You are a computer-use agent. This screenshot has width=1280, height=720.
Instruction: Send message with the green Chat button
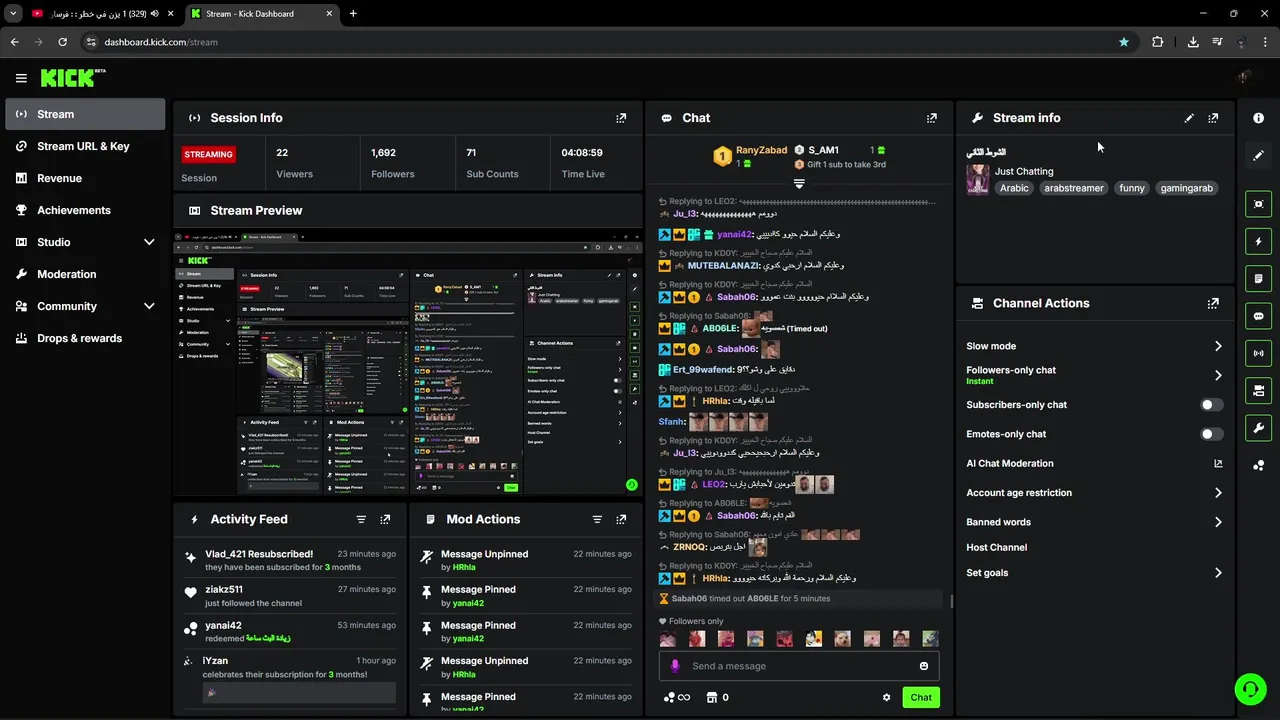tap(921, 698)
